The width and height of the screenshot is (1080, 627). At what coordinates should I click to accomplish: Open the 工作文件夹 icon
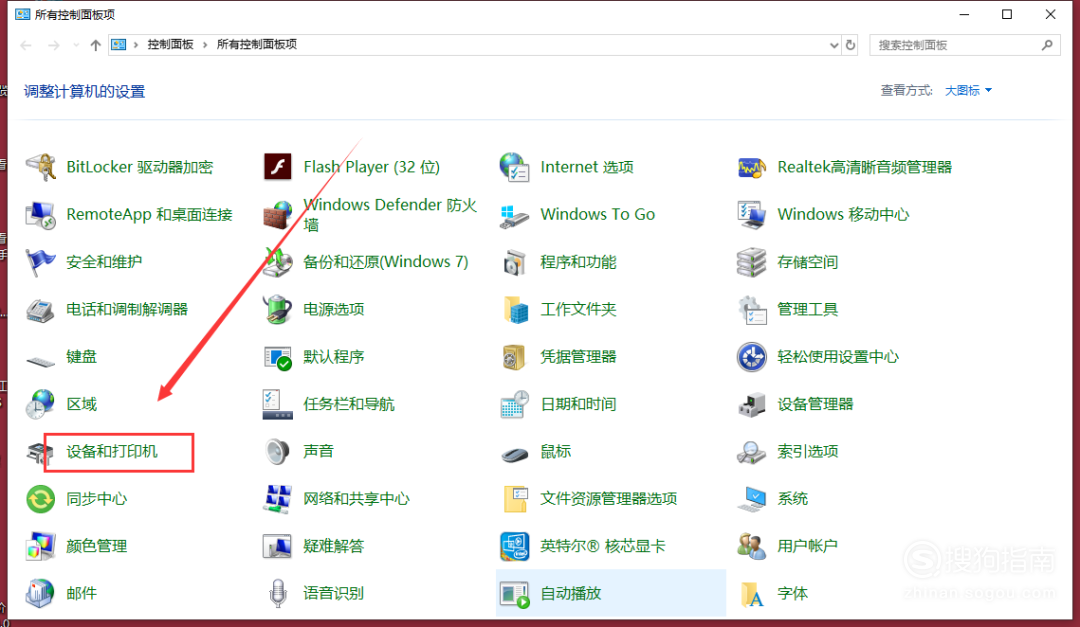click(515, 310)
